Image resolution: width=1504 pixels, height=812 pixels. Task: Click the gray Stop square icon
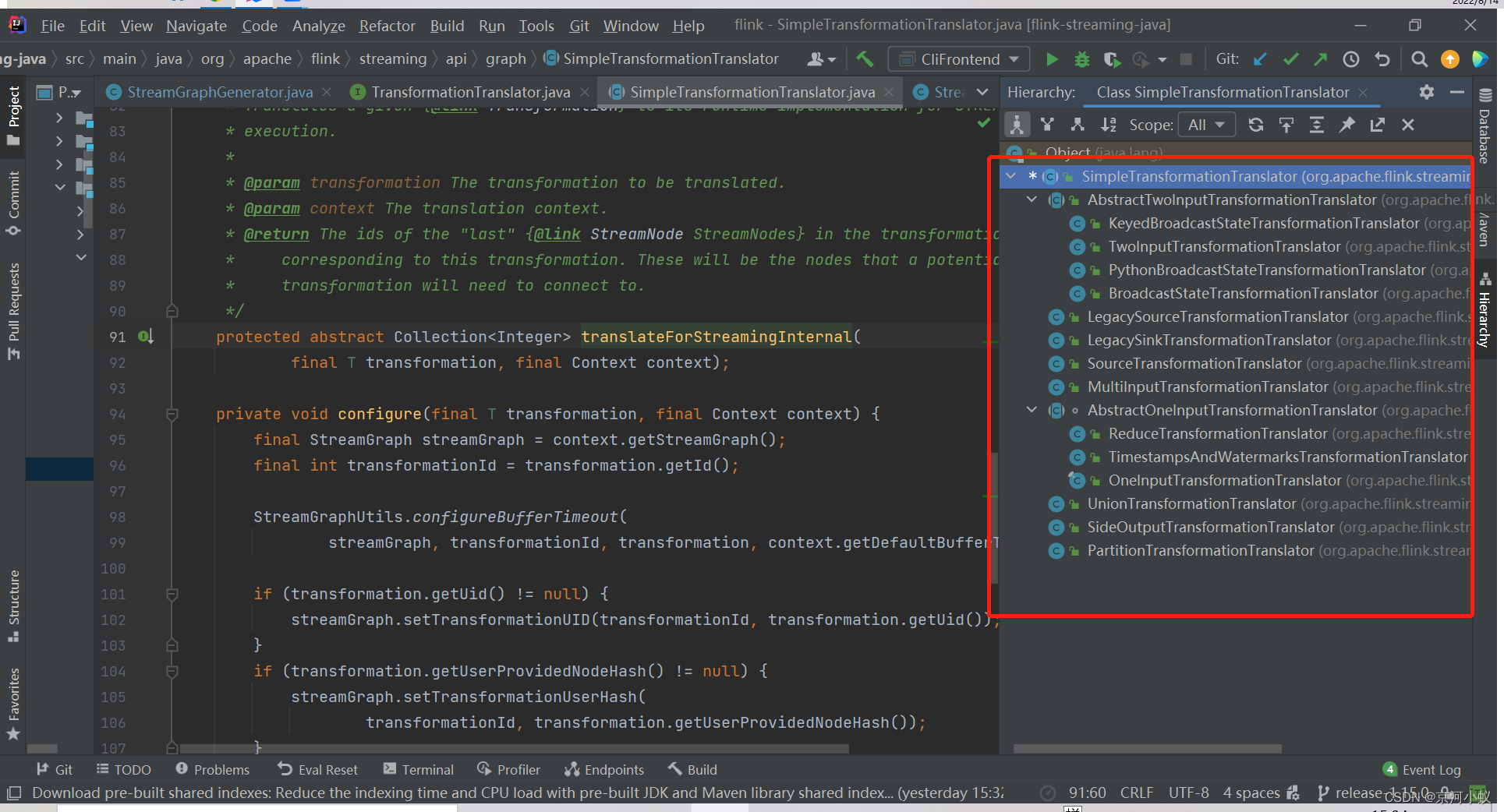(1186, 59)
